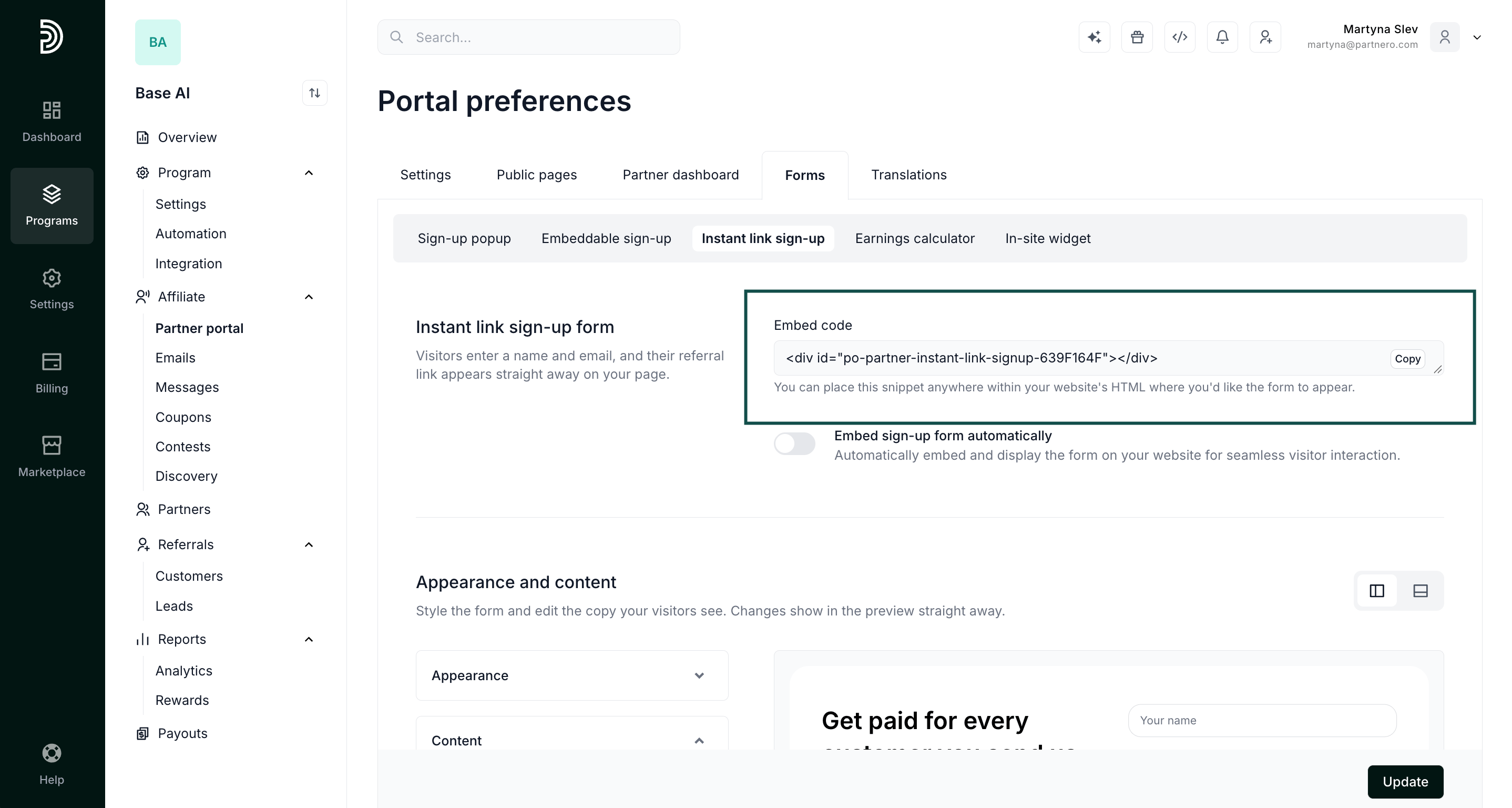The image size is (1512, 808).
Task: Collapse the Program menu section
Action: (x=309, y=173)
